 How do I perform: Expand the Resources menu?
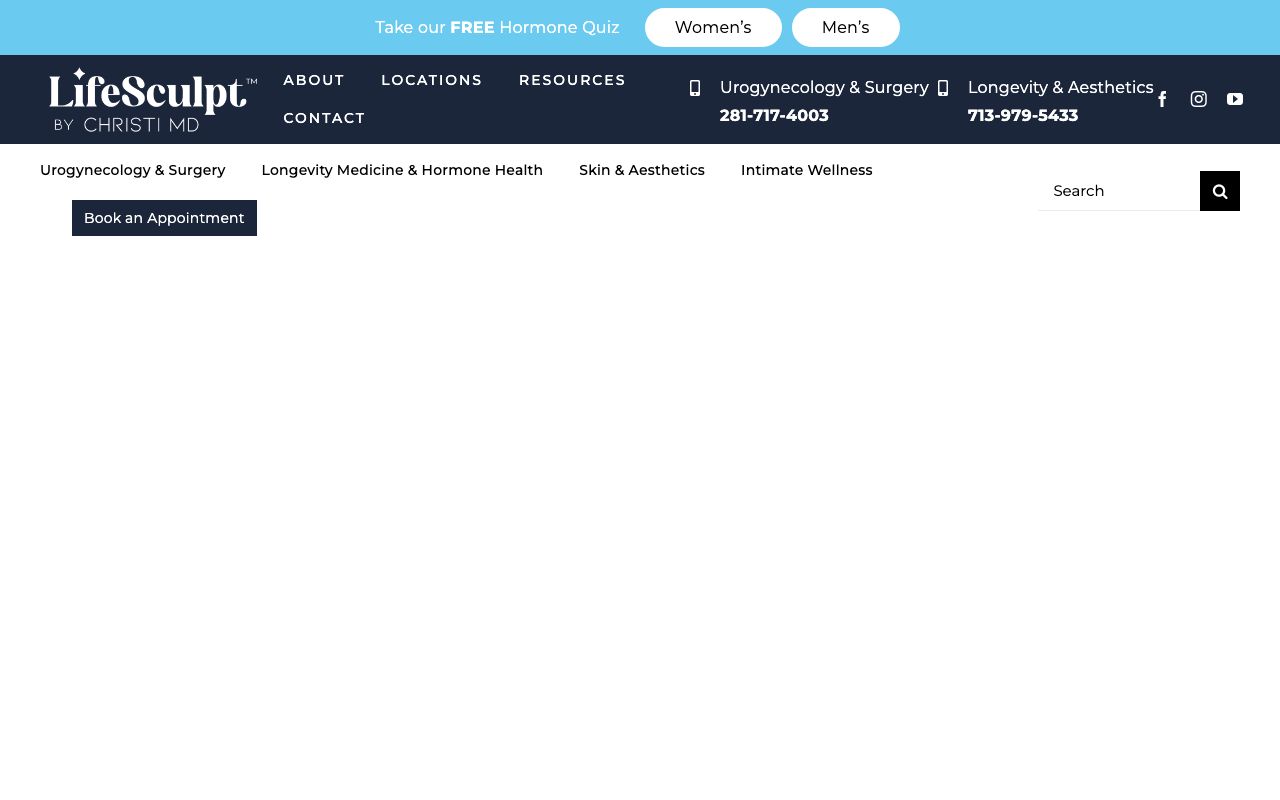click(572, 80)
